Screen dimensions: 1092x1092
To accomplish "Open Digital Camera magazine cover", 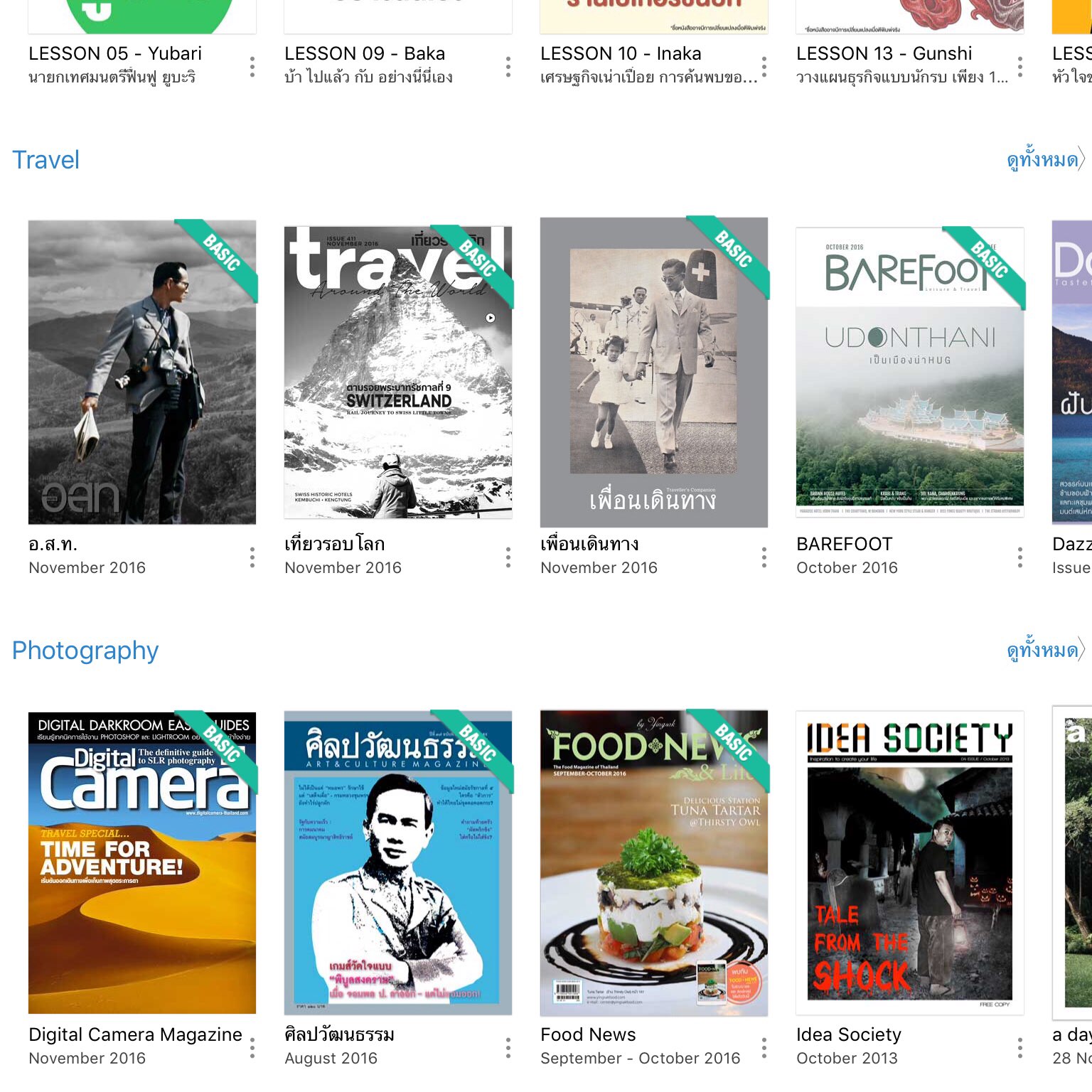I will pyautogui.click(x=142, y=862).
